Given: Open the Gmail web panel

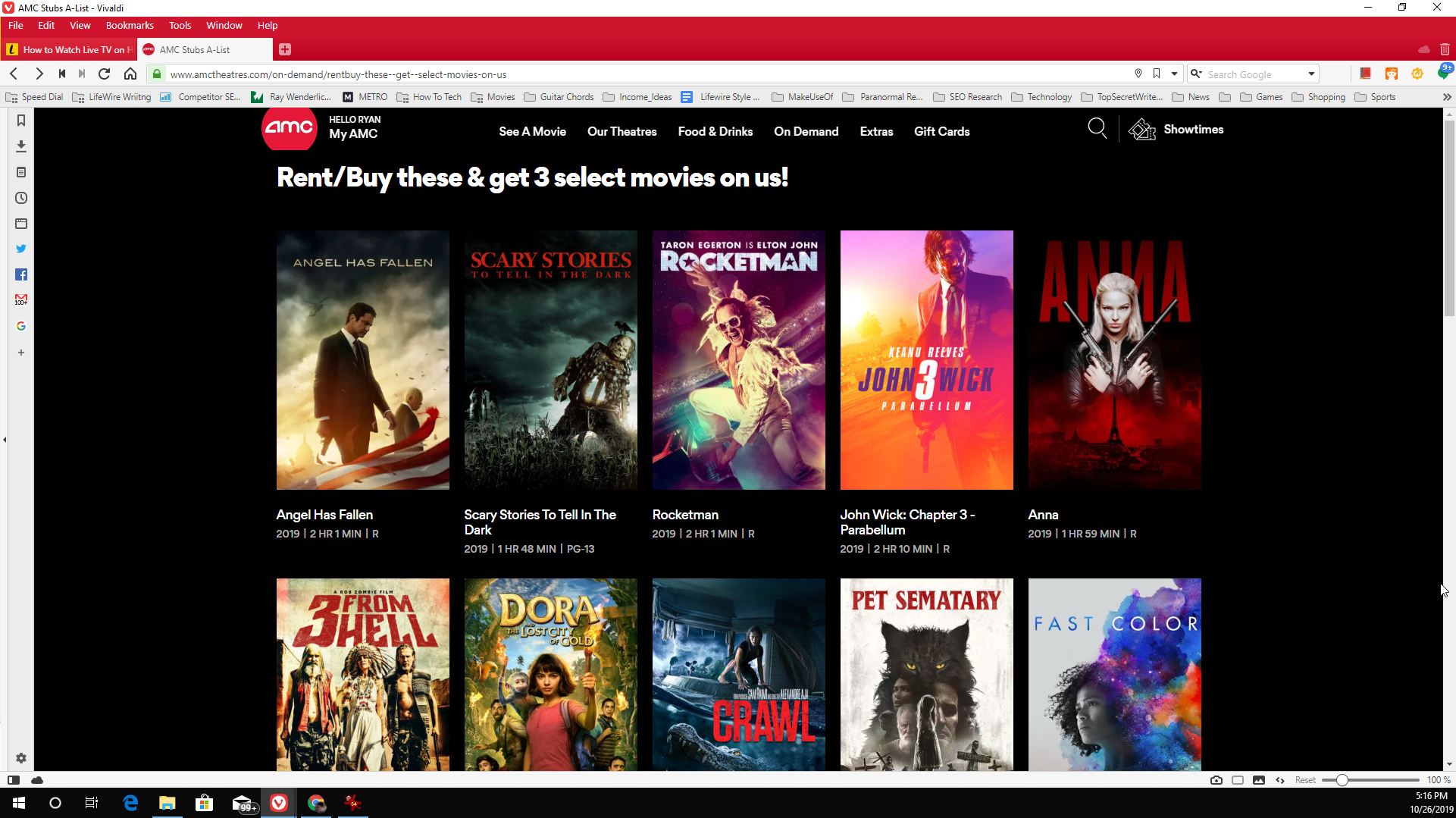Looking at the screenshot, I should 21,300.
